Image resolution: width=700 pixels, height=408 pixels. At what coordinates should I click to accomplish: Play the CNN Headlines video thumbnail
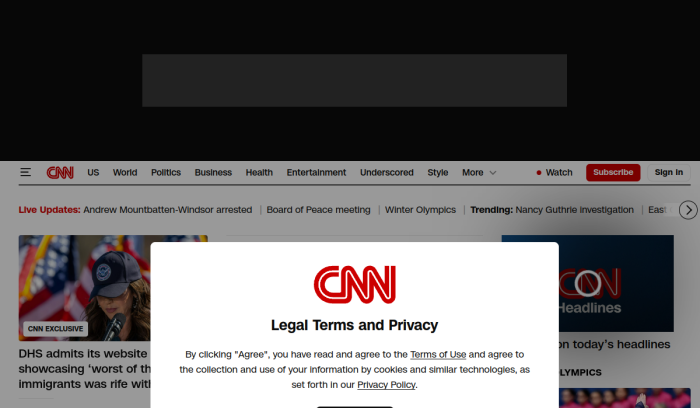616,283
